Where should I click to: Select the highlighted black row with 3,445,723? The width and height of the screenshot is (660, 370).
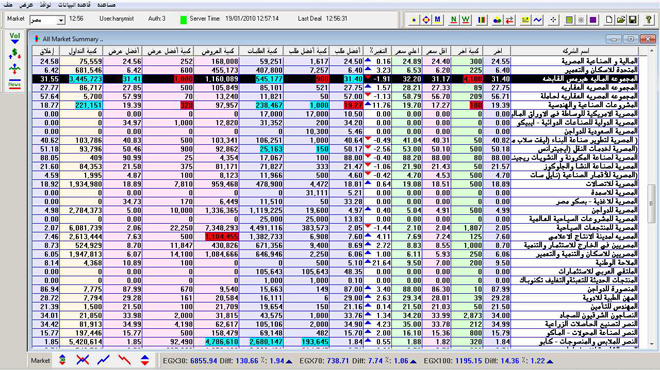pos(335,79)
